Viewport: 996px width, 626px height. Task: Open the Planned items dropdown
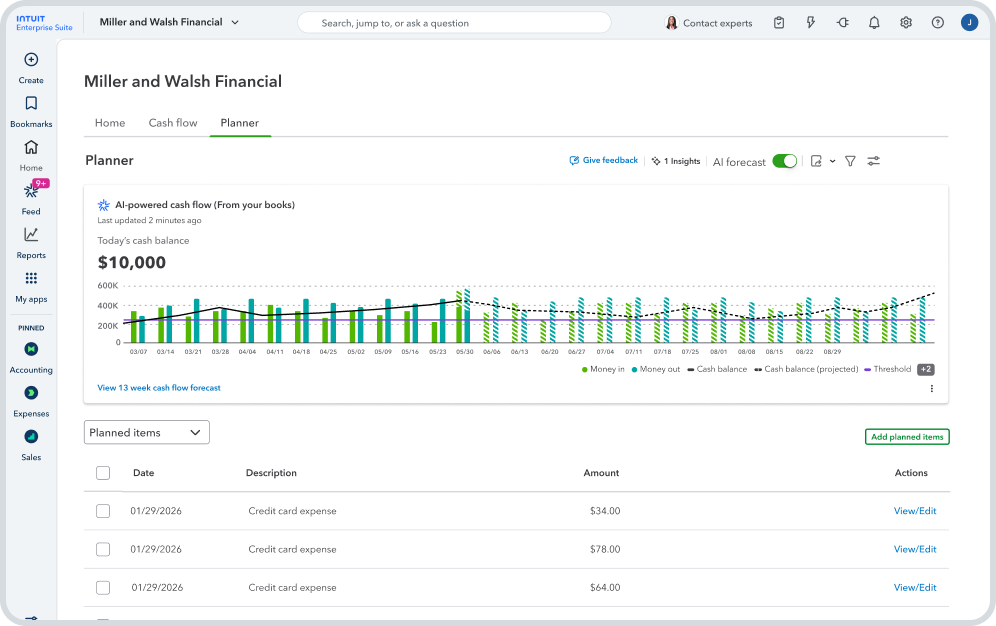click(x=146, y=433)
